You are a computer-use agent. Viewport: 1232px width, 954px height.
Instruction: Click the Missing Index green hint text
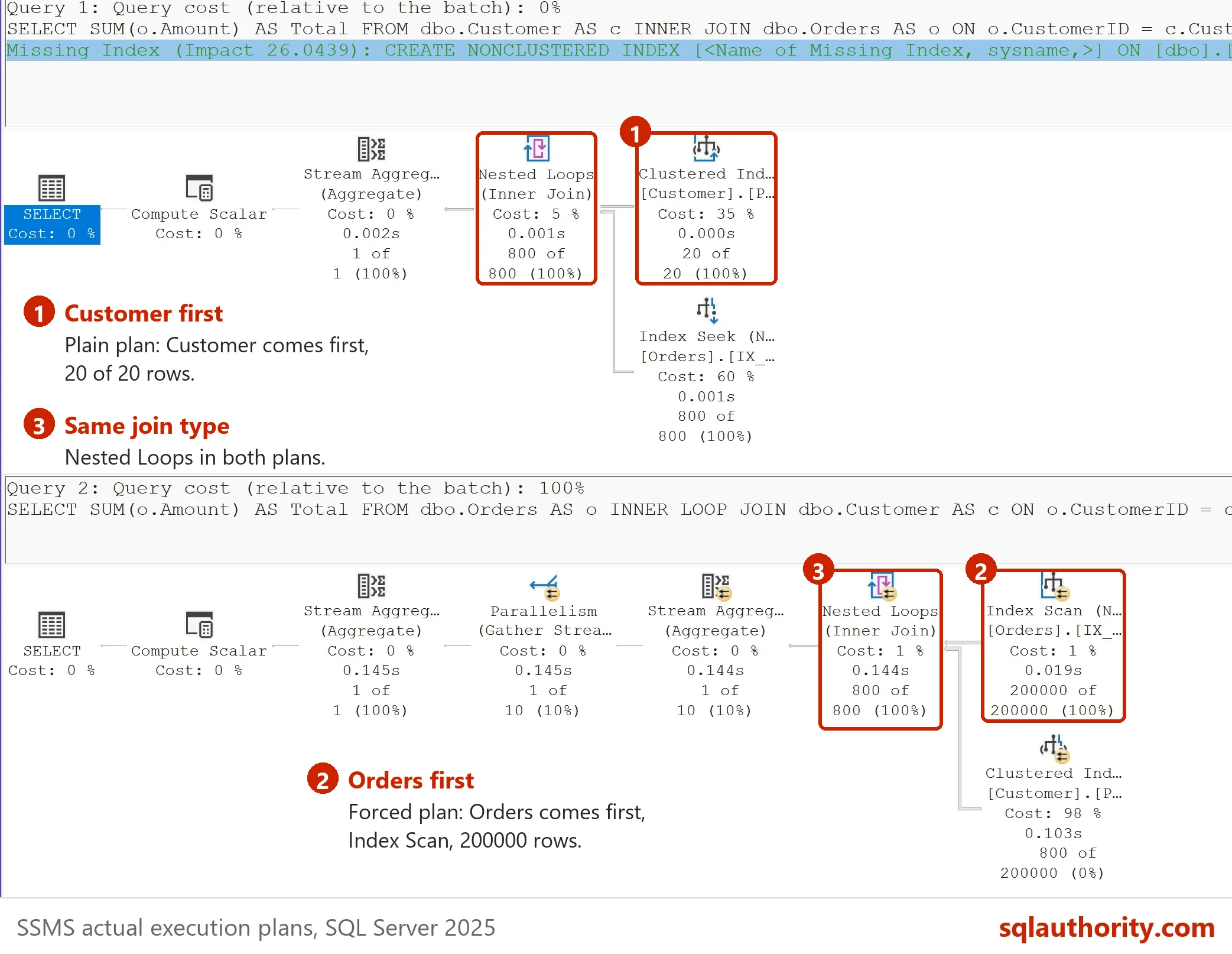619,51
